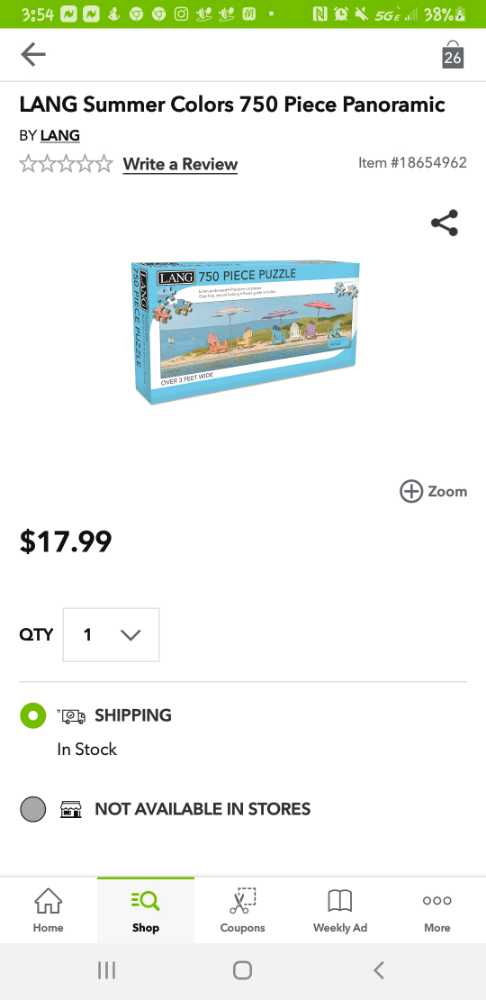Open the More menu tab

(437, 910)
